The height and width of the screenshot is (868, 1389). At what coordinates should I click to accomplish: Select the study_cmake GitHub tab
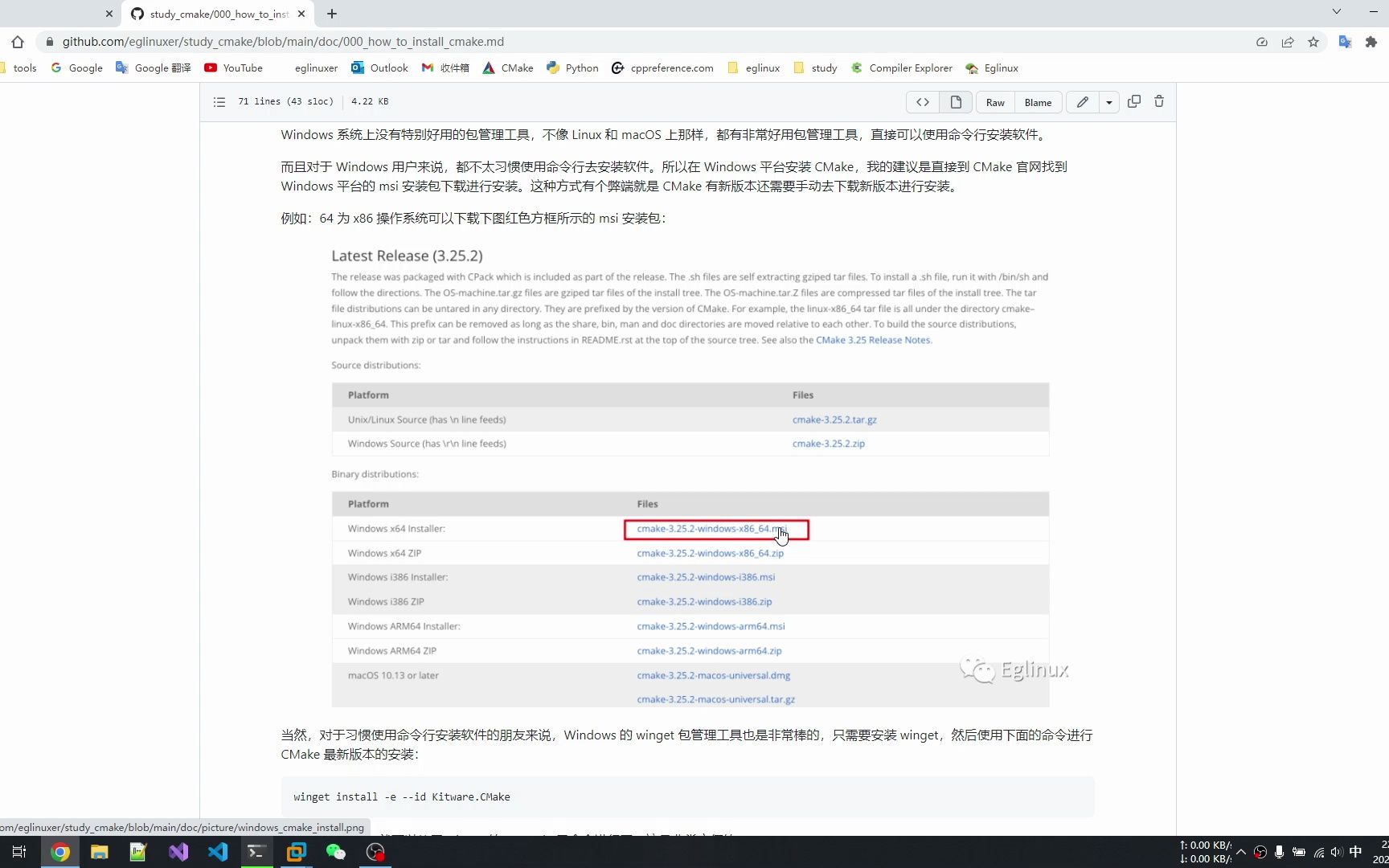pos(218,14)
